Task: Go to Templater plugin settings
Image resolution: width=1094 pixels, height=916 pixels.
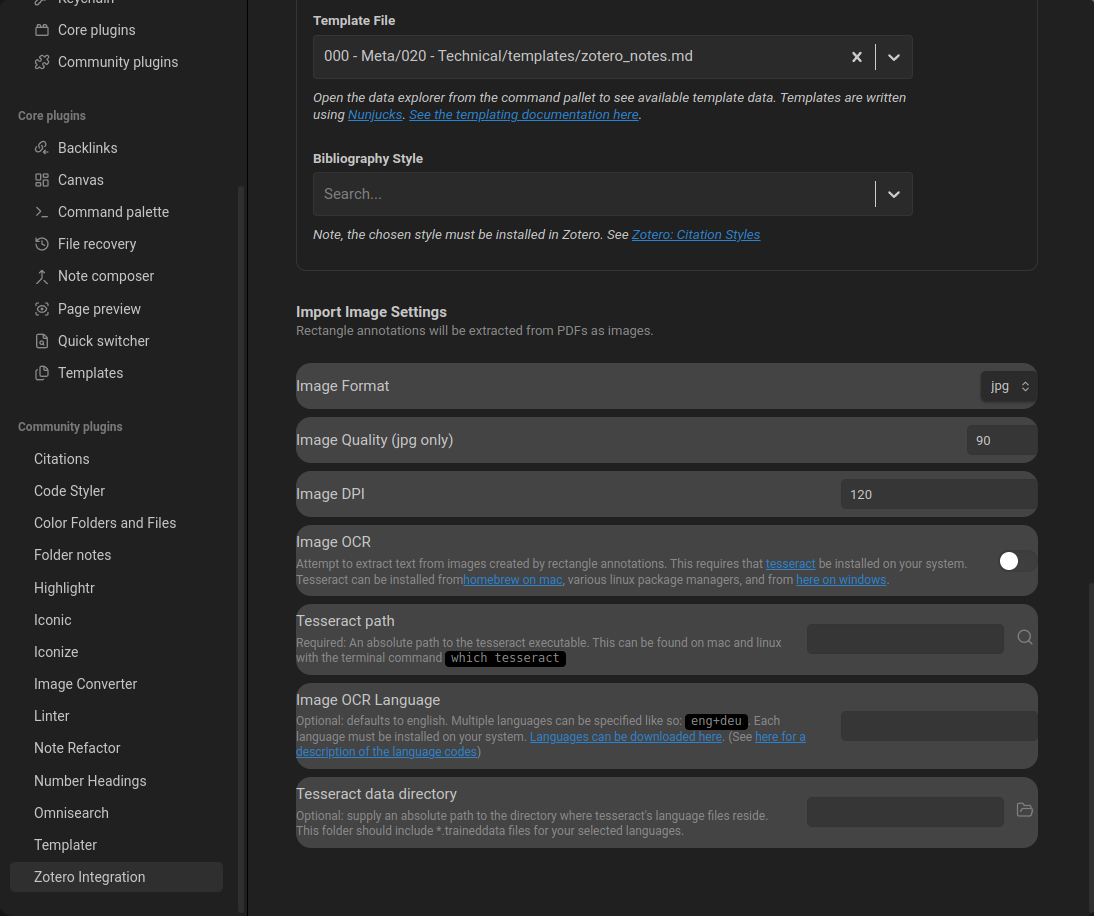Action: [65, 845]
